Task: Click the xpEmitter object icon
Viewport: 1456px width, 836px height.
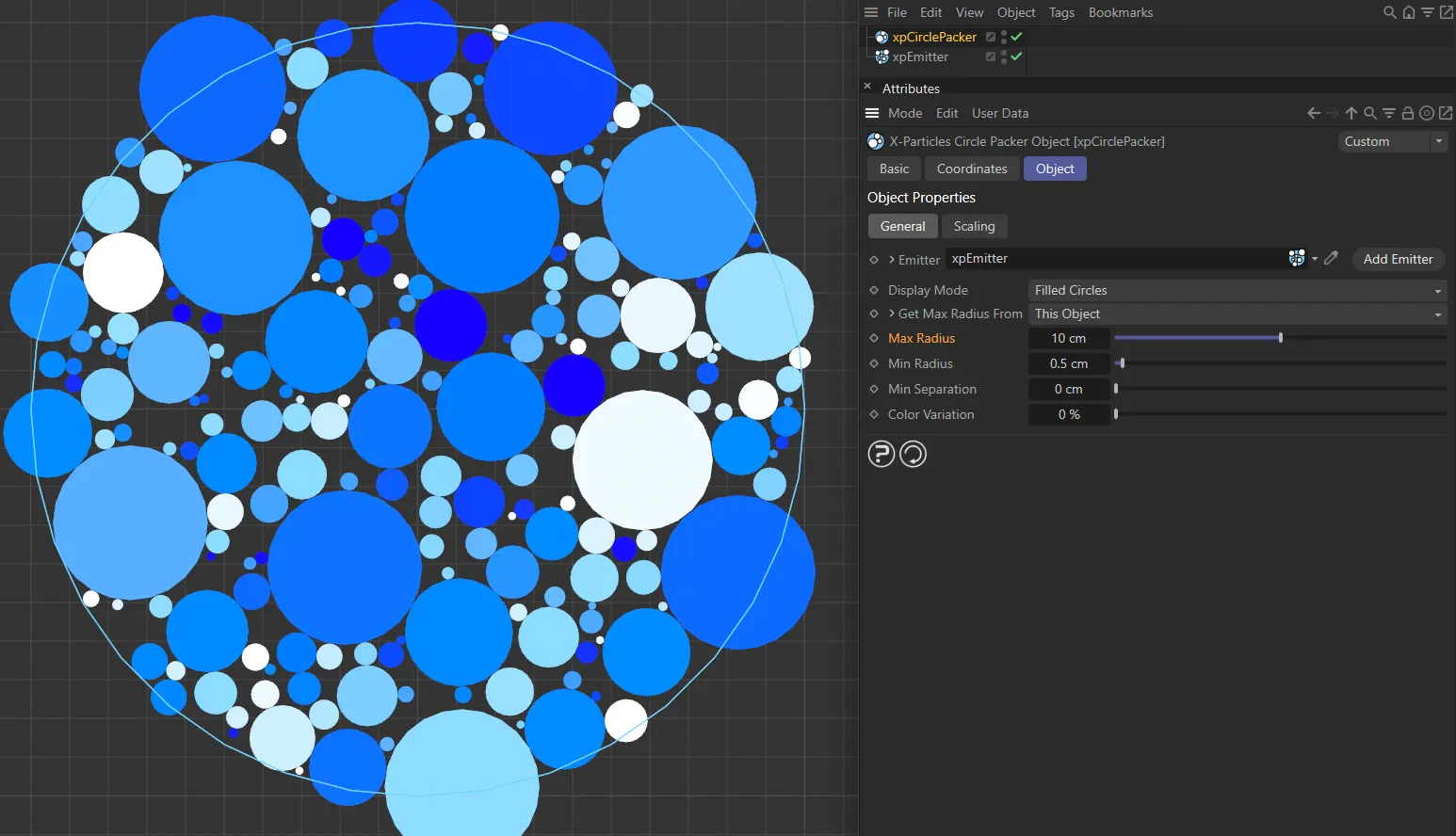Action: coord(881,56)
